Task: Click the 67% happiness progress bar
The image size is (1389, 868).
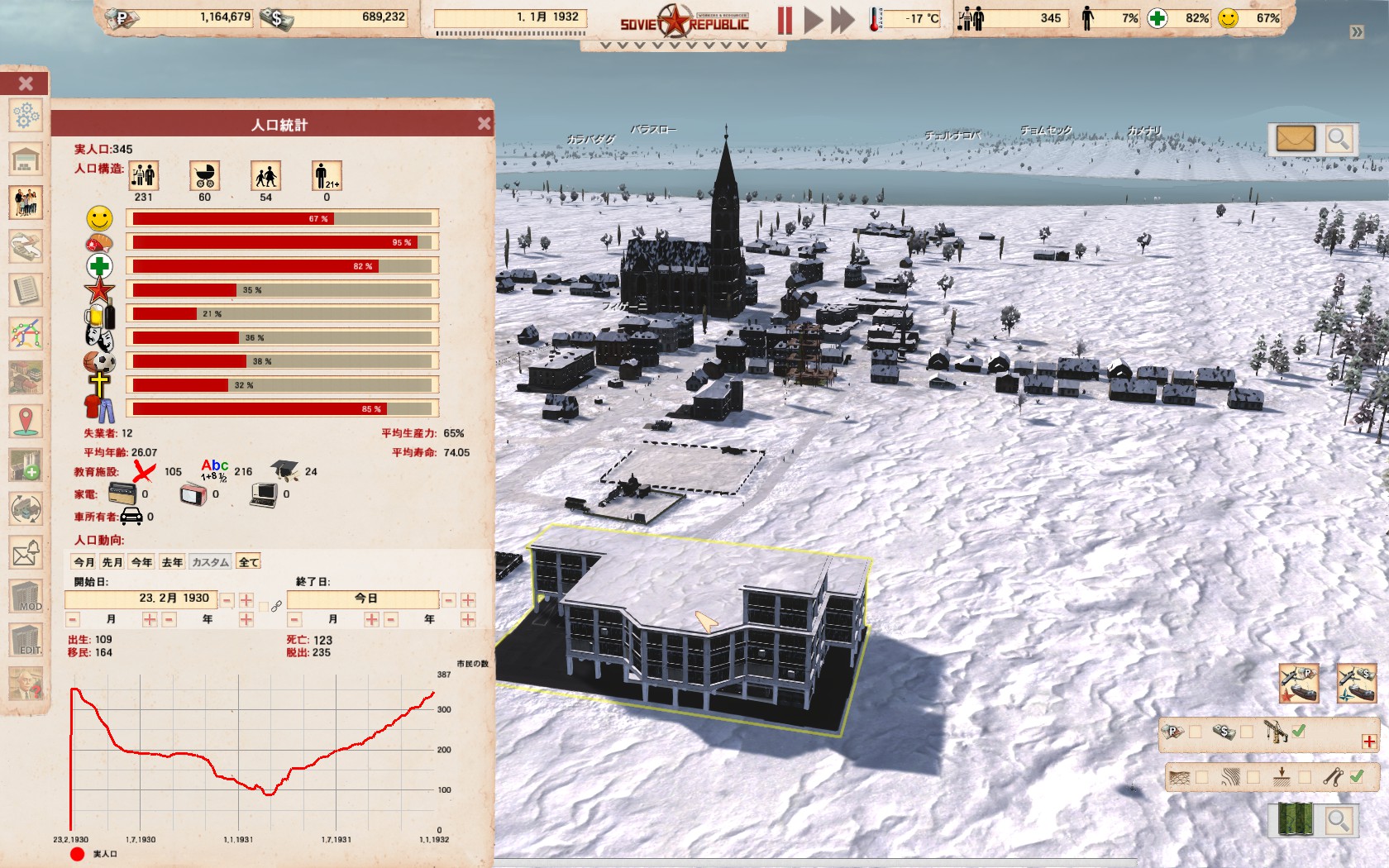Action: 282,218
